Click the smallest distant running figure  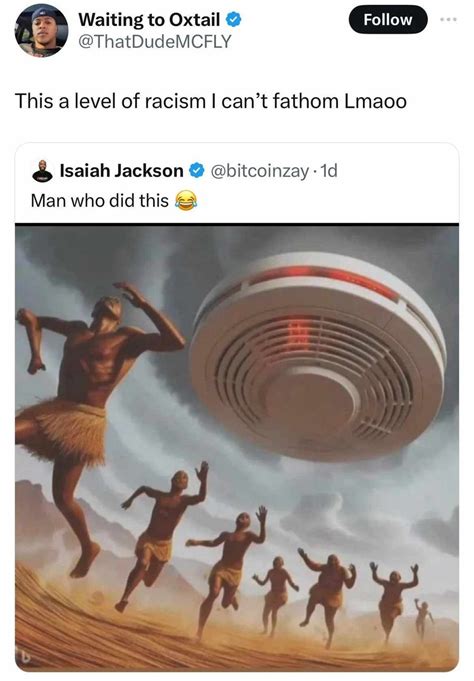(x=423, y=619)
